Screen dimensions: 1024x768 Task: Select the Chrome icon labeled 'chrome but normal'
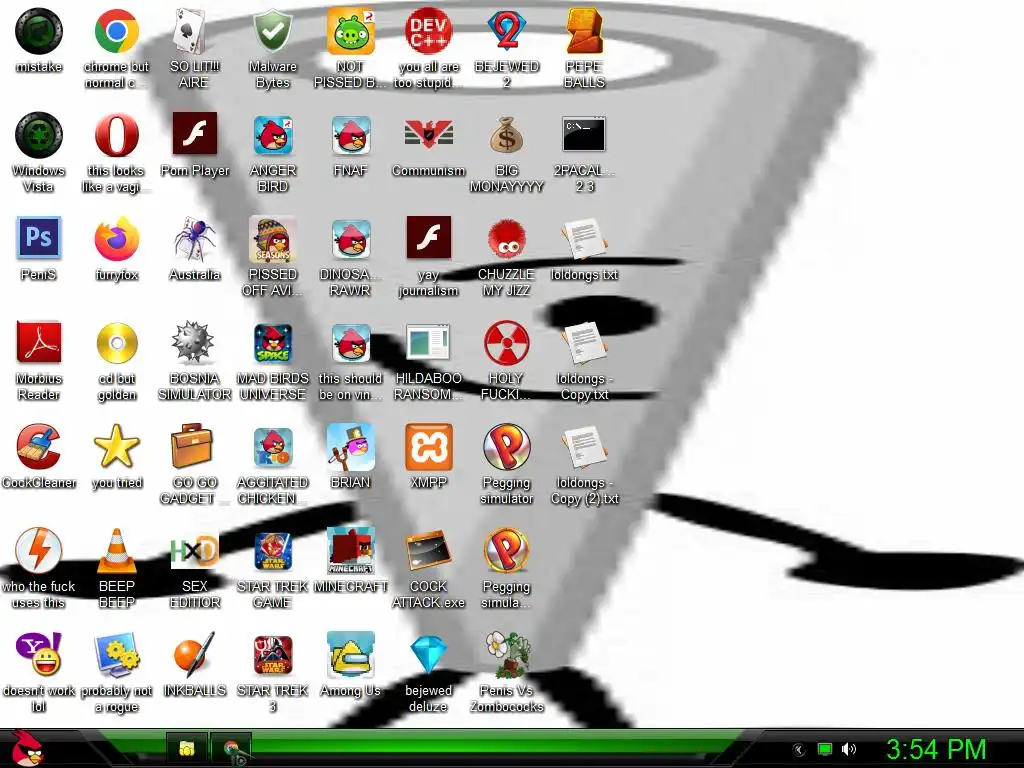click(x=116, y=31)
